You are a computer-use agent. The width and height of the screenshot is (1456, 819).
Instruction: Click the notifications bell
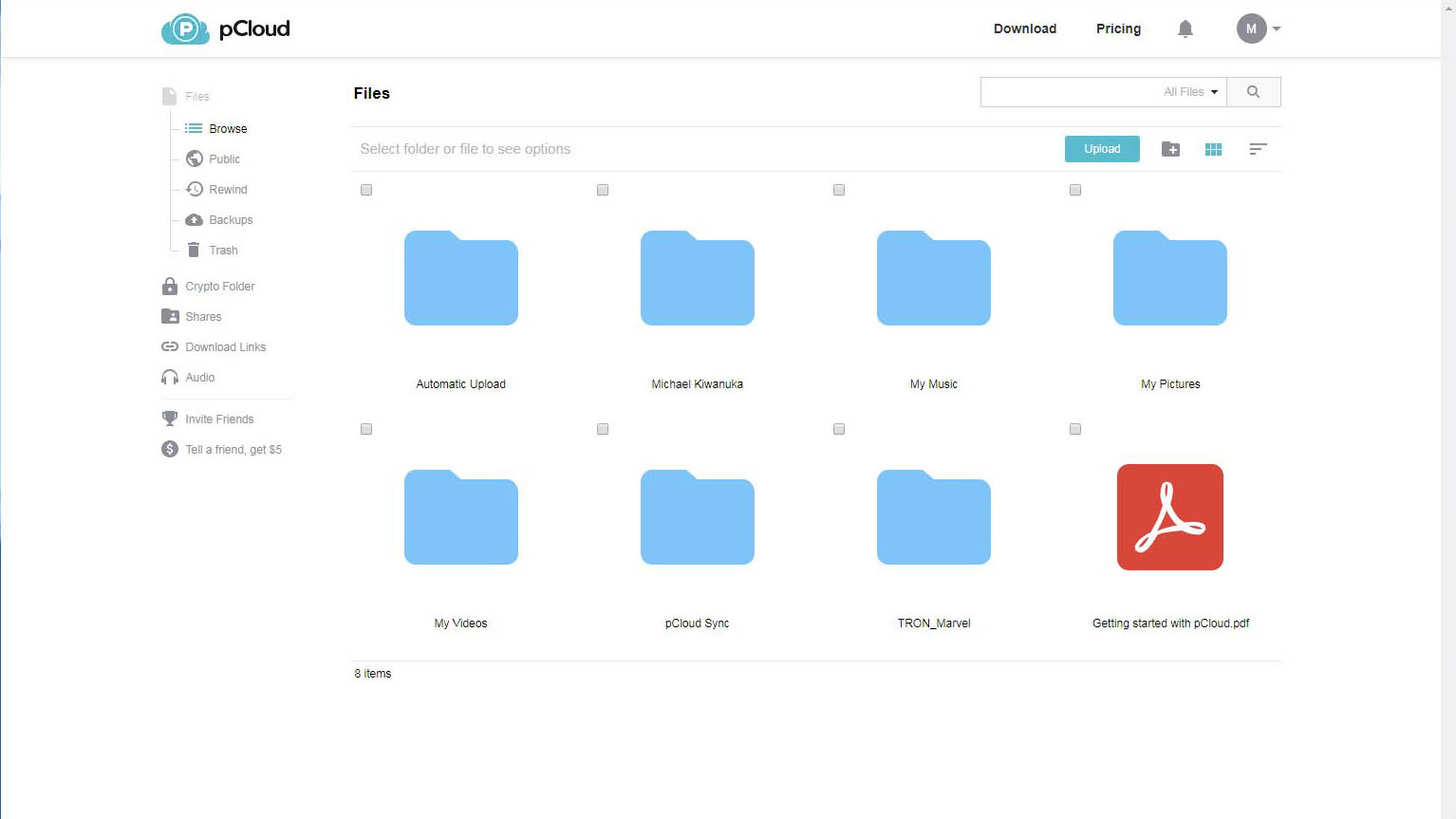click(x=1185, y=28)
